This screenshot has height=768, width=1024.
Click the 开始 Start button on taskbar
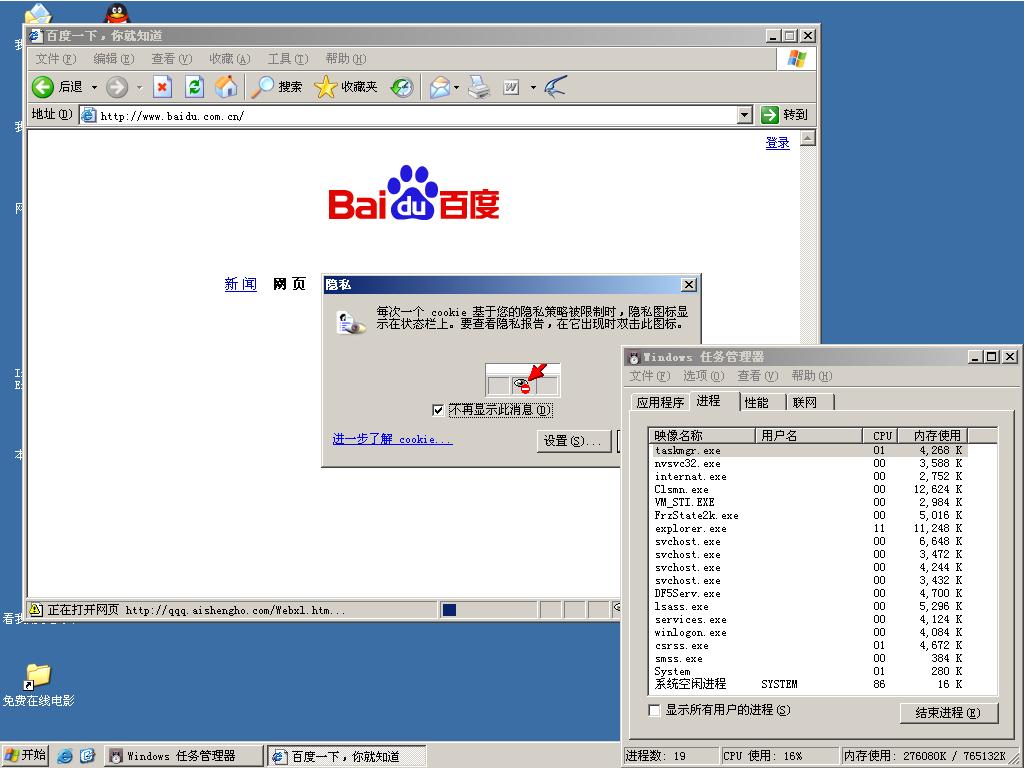point(25,756)
